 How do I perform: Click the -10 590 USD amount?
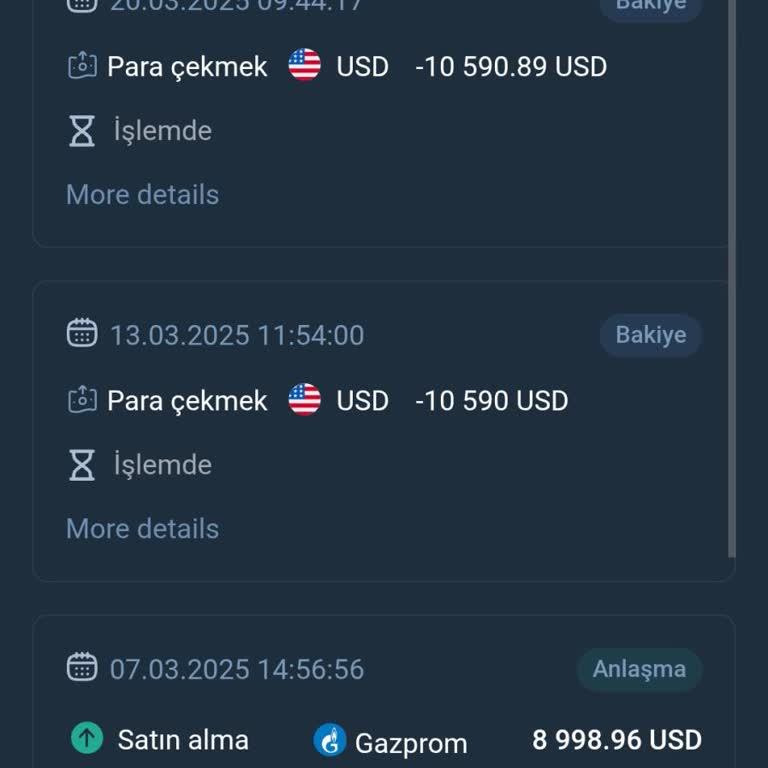click(492, 401)
